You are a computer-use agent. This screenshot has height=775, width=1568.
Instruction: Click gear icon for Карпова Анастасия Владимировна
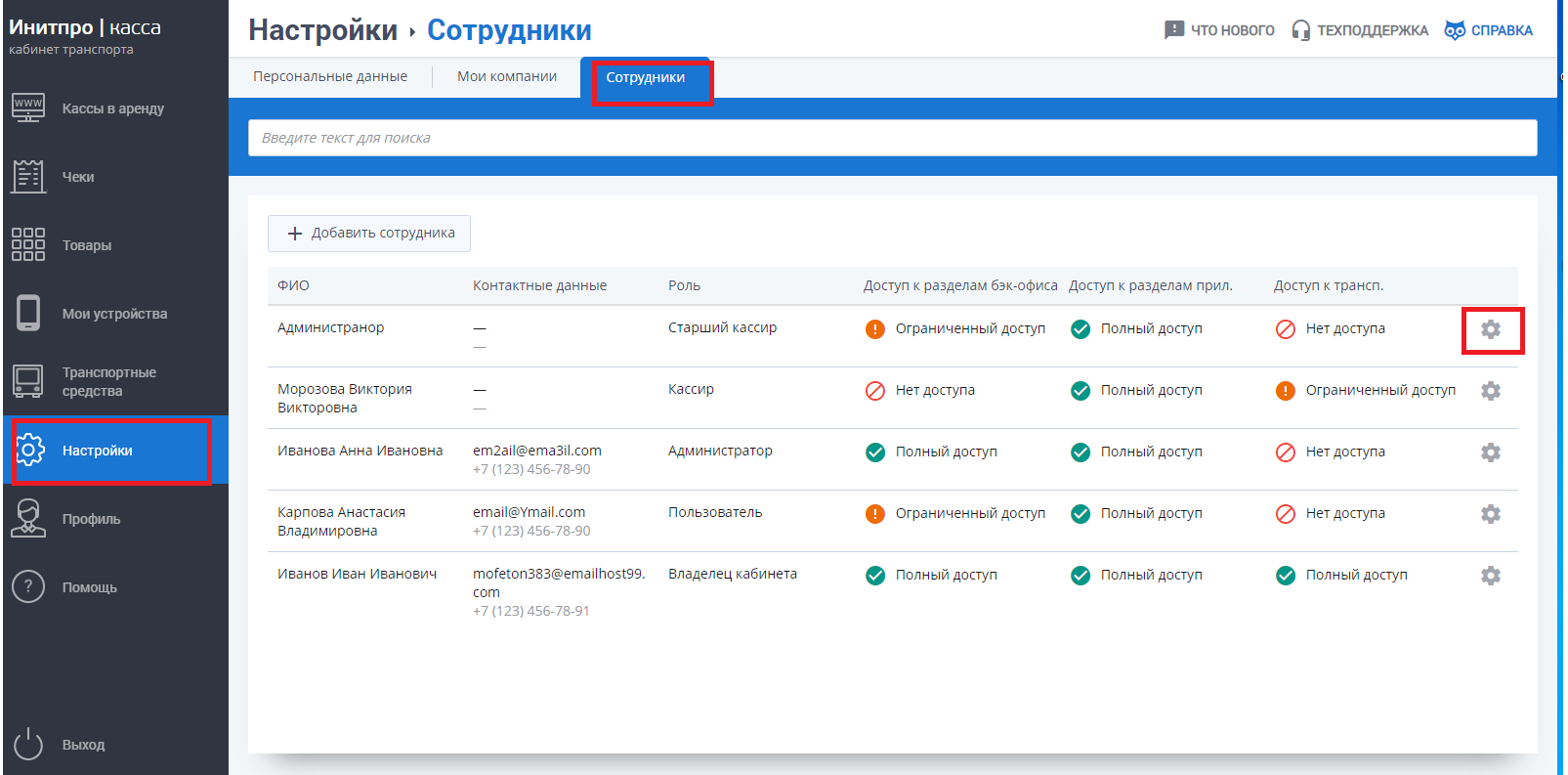click(1490, 514)
